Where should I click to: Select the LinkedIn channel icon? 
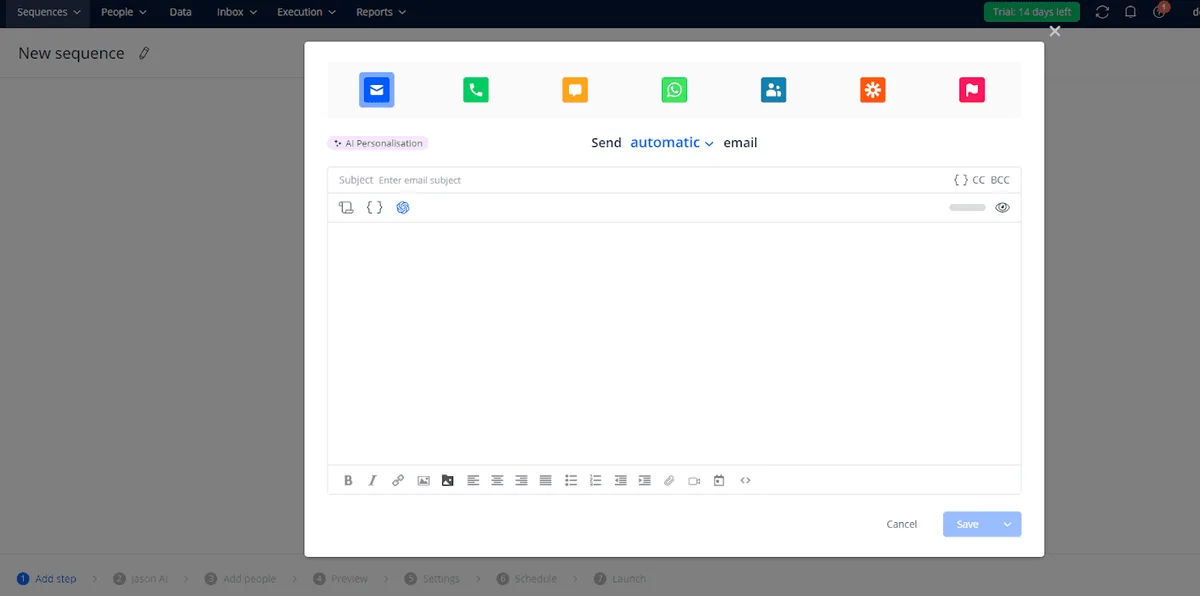[773, 89]
